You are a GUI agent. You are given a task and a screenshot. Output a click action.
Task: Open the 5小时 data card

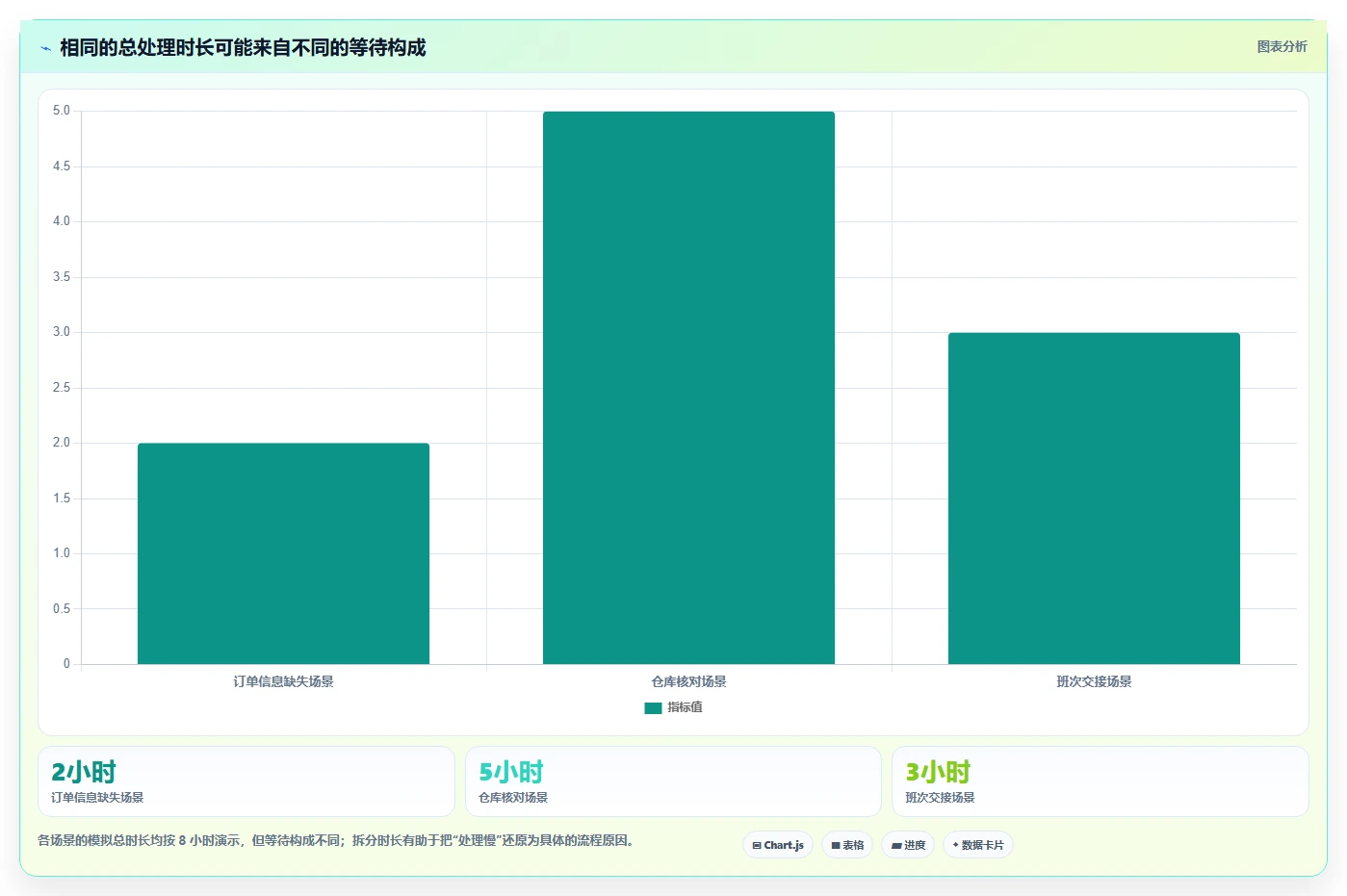pos(673,781)
